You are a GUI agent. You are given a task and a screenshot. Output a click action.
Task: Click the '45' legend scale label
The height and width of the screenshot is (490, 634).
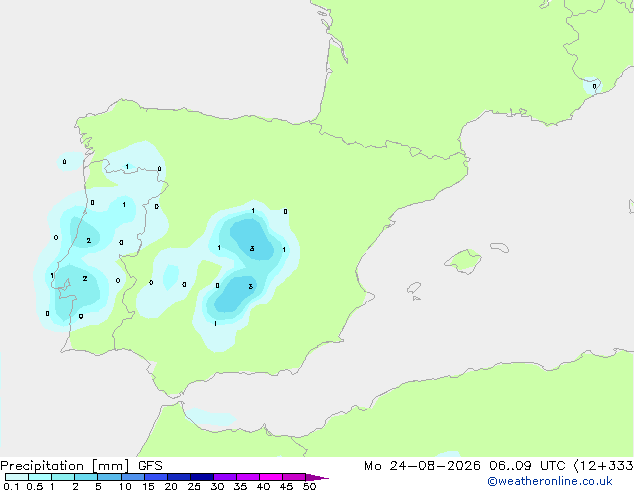[286, 486]
